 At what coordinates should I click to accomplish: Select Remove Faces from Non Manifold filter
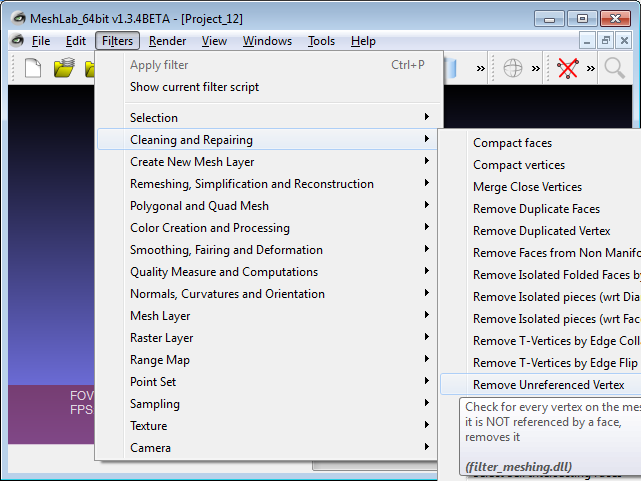[x=541, y=253]
